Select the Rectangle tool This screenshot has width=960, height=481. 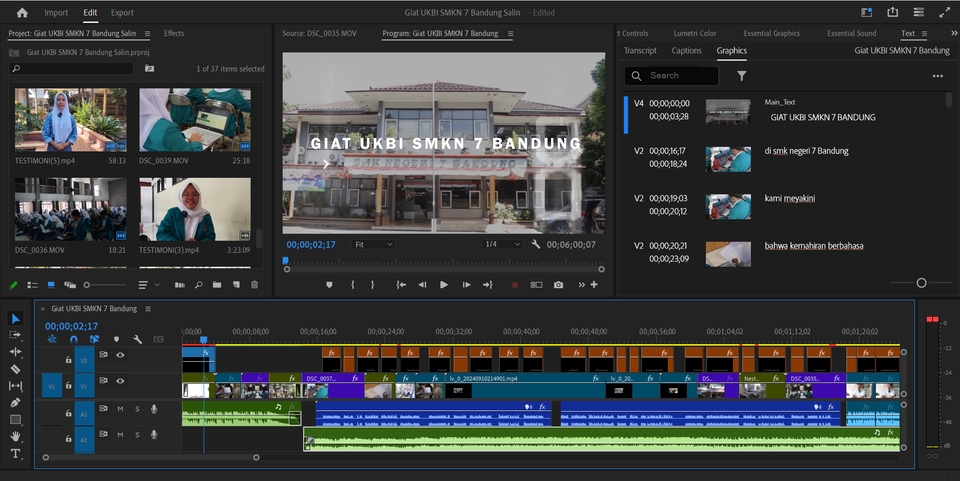(x=15, y=419)
